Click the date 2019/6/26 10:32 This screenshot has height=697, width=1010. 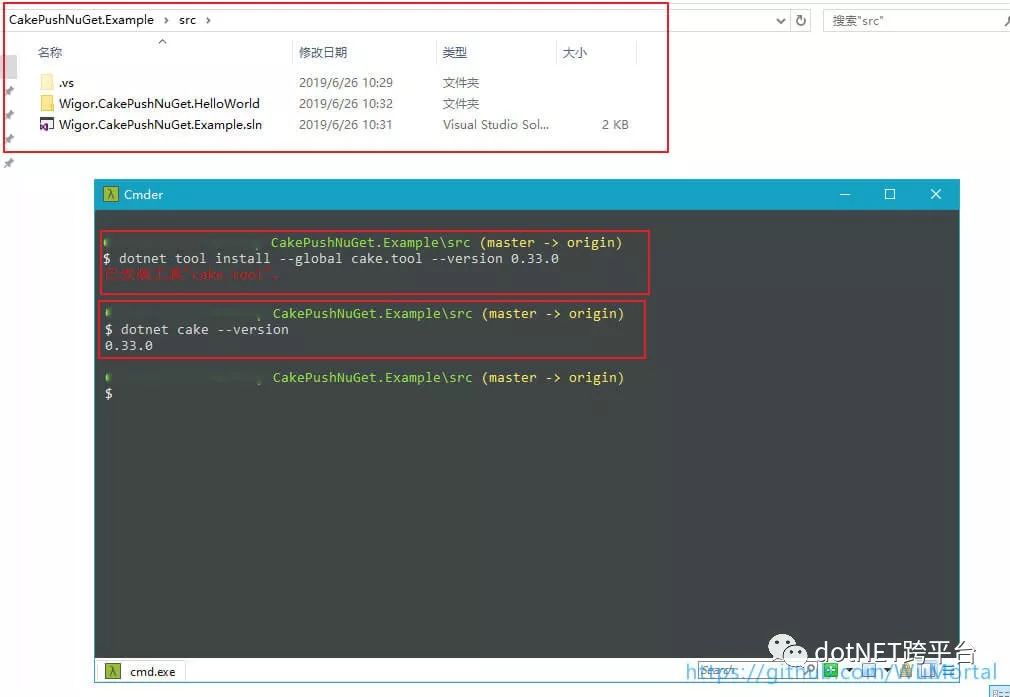346,103
